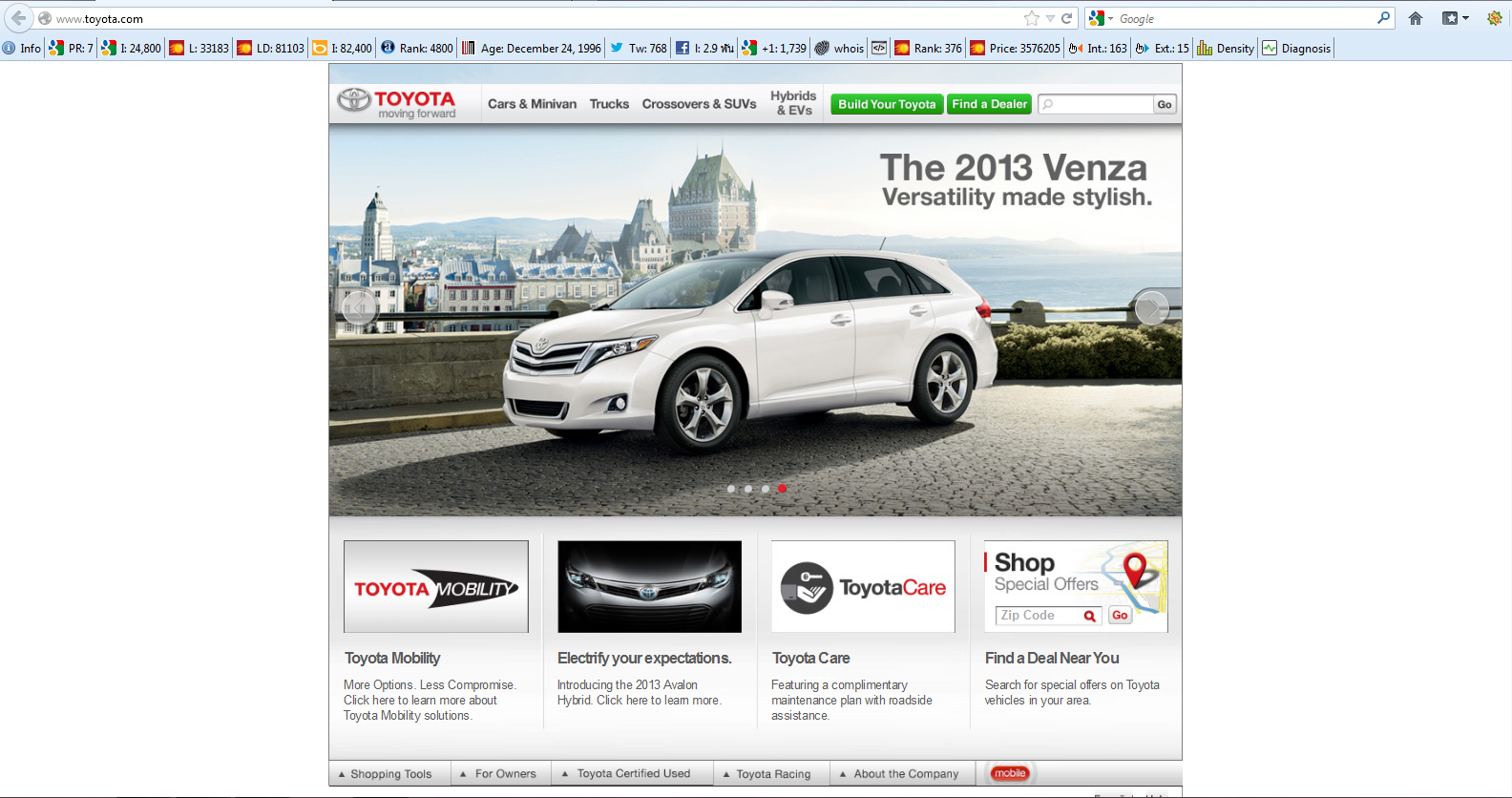Click the Find a Dealer button
The height and width of the screenshot is (798, 1512).
tap(989, 104)
